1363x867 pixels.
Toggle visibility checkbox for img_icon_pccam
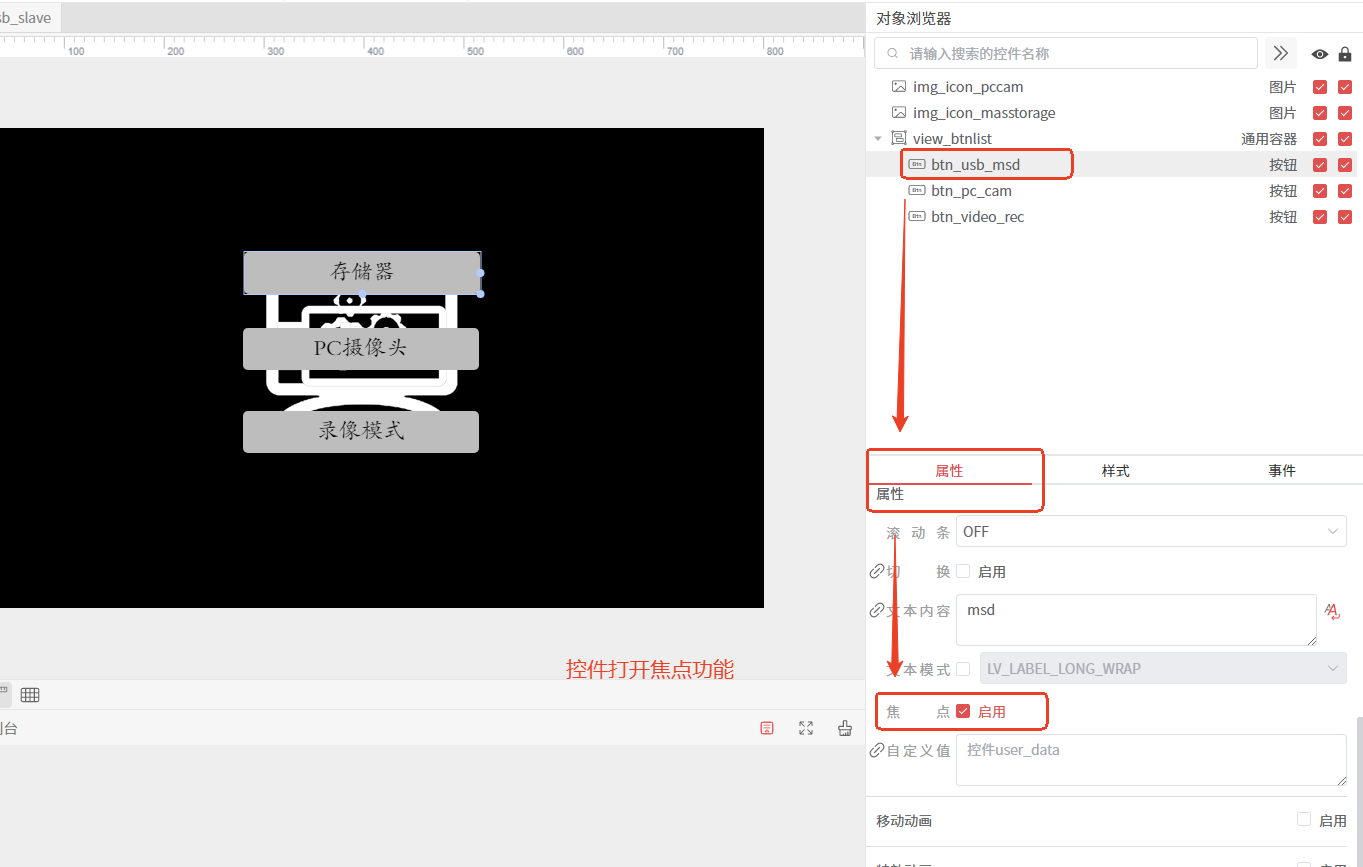1320,87
